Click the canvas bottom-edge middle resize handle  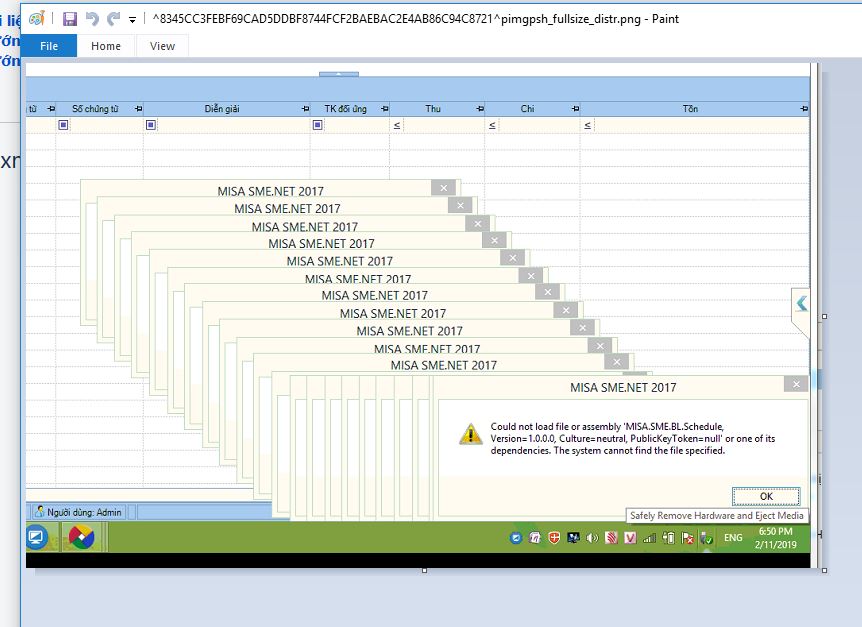424,571
